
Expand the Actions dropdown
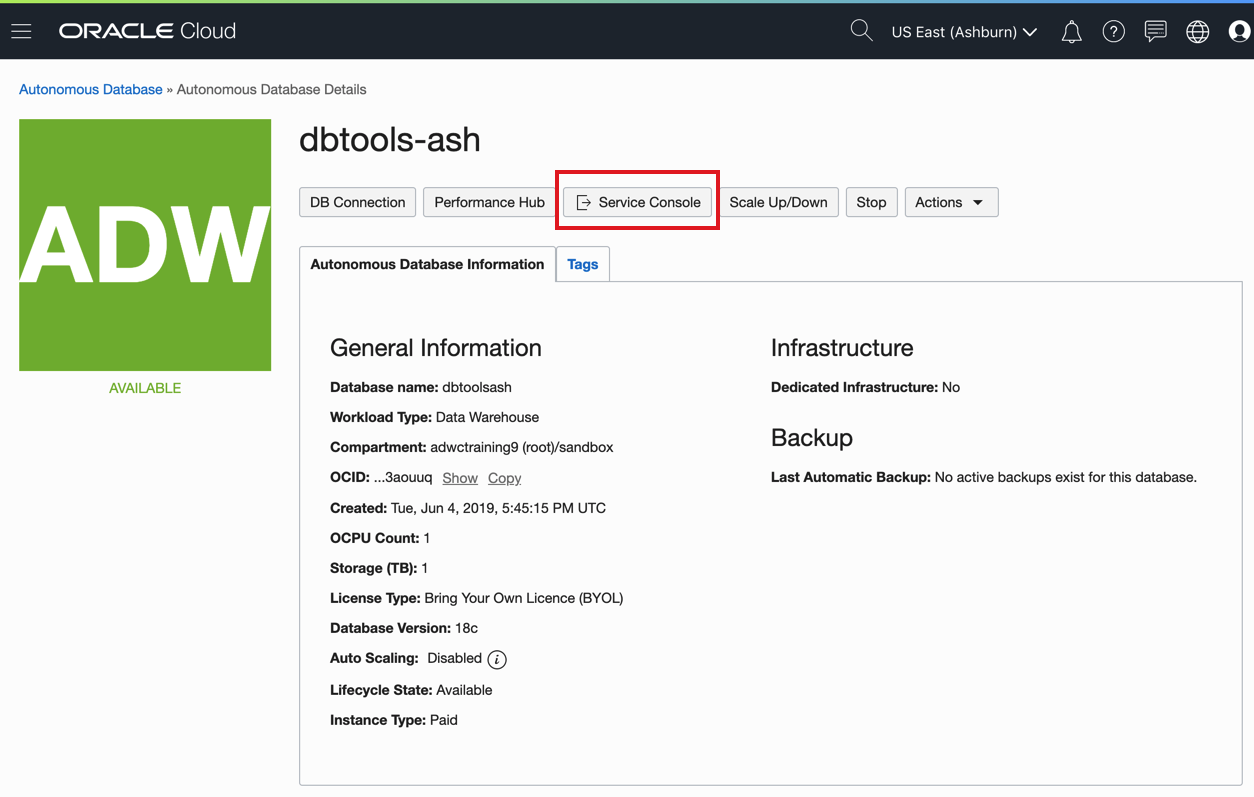pyautogui.click(x=951, y=202)
